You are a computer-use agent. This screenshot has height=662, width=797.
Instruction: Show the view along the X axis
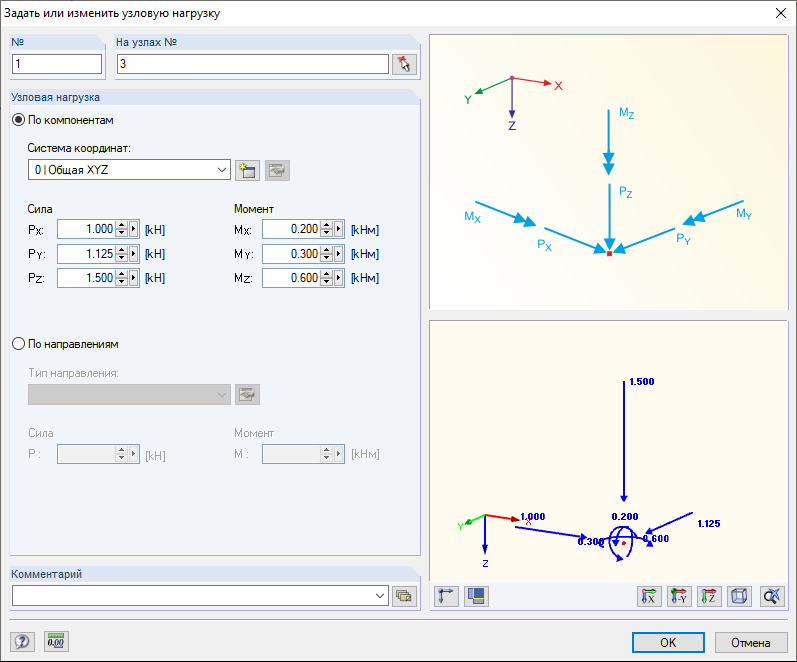pyautogui.click(x=649, y=596)
